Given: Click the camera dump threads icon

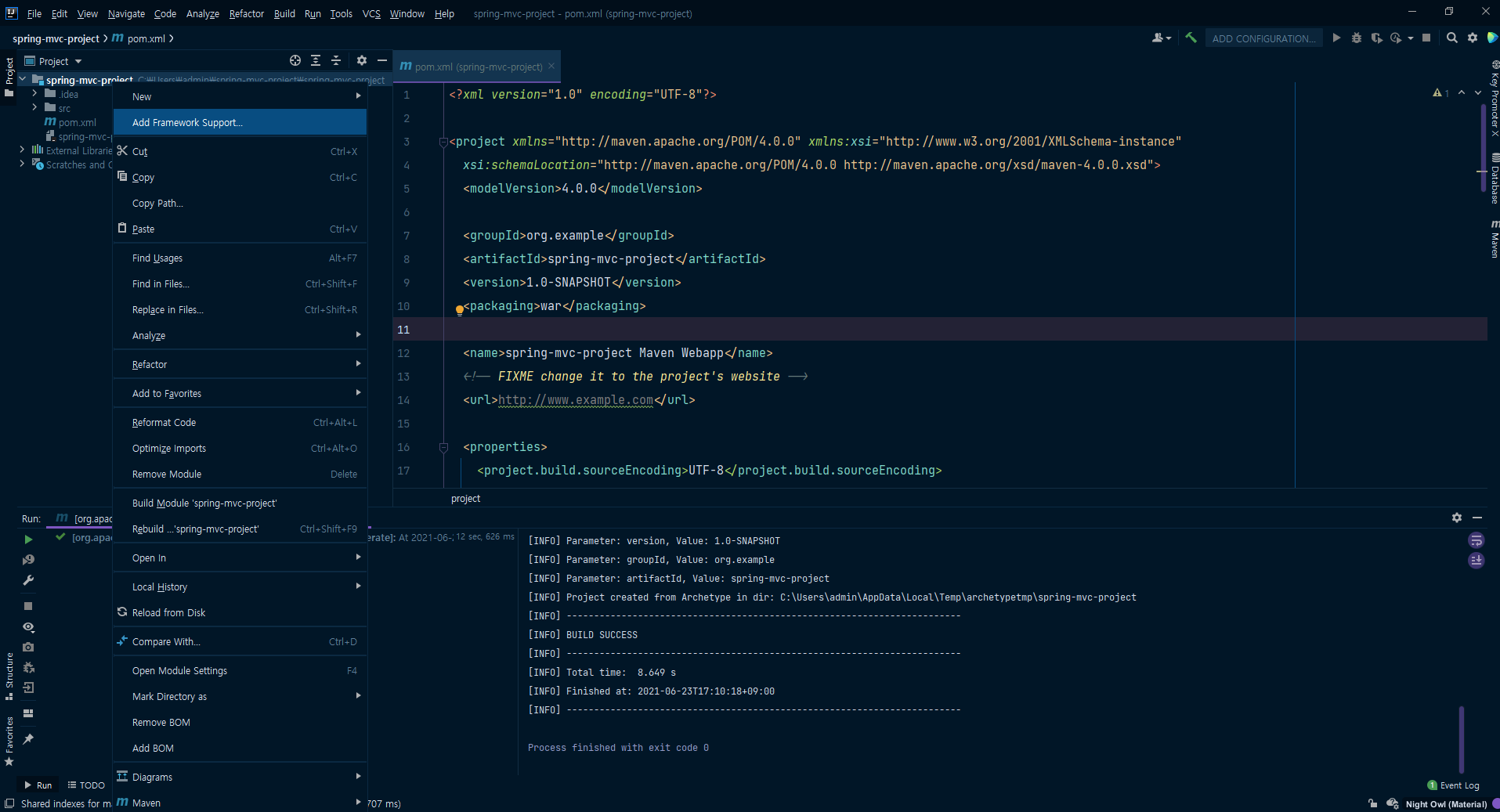Looking at the screenshot, I should 28,647.
